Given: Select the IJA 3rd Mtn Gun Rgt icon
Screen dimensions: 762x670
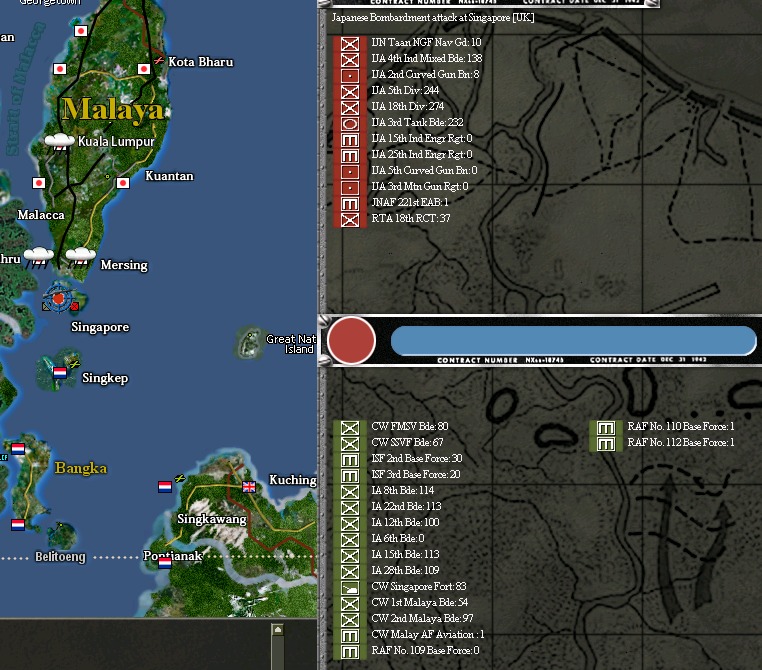Looking at the screenshot, I should click(350, 188).
